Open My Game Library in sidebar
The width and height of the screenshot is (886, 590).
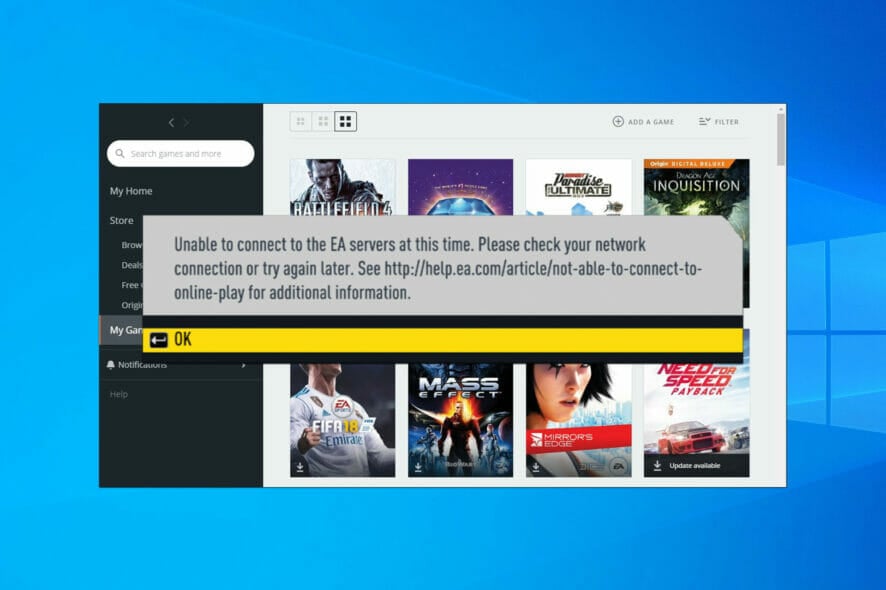point(121,330)
